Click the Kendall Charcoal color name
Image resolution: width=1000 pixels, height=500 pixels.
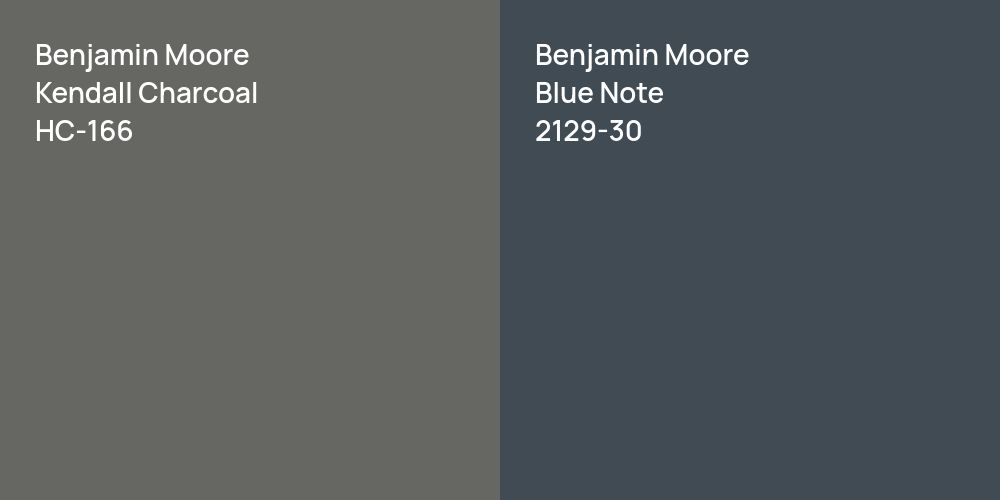[146, 93]
